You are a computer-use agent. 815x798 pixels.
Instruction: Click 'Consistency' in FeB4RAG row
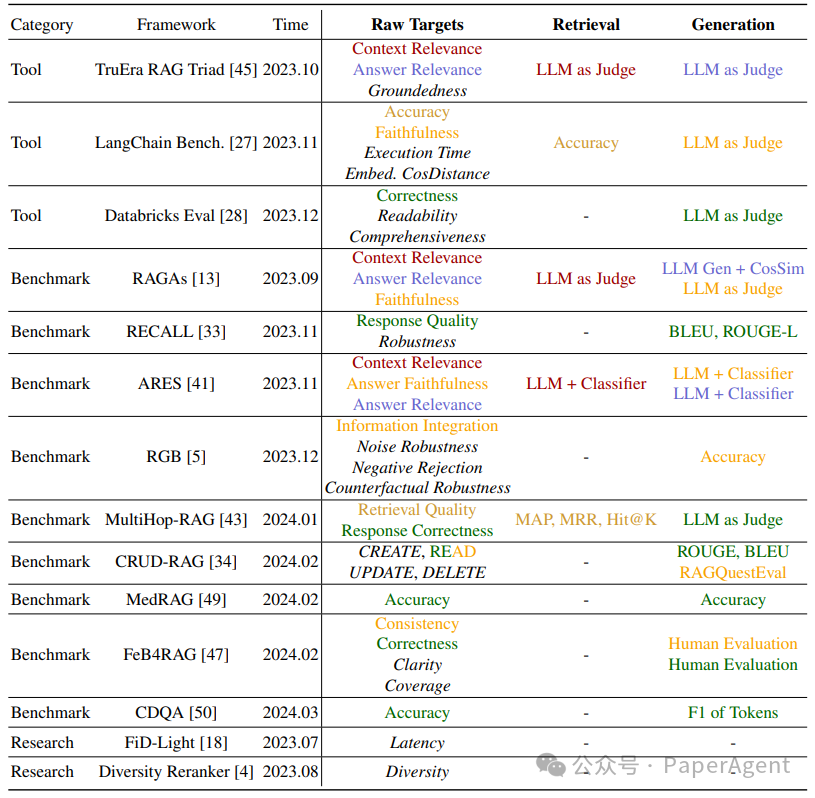(x=417, y=623)
